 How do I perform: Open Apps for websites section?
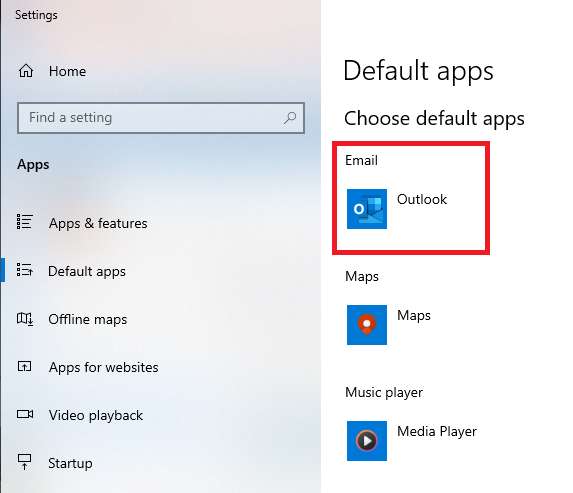(x=104, y=367)
